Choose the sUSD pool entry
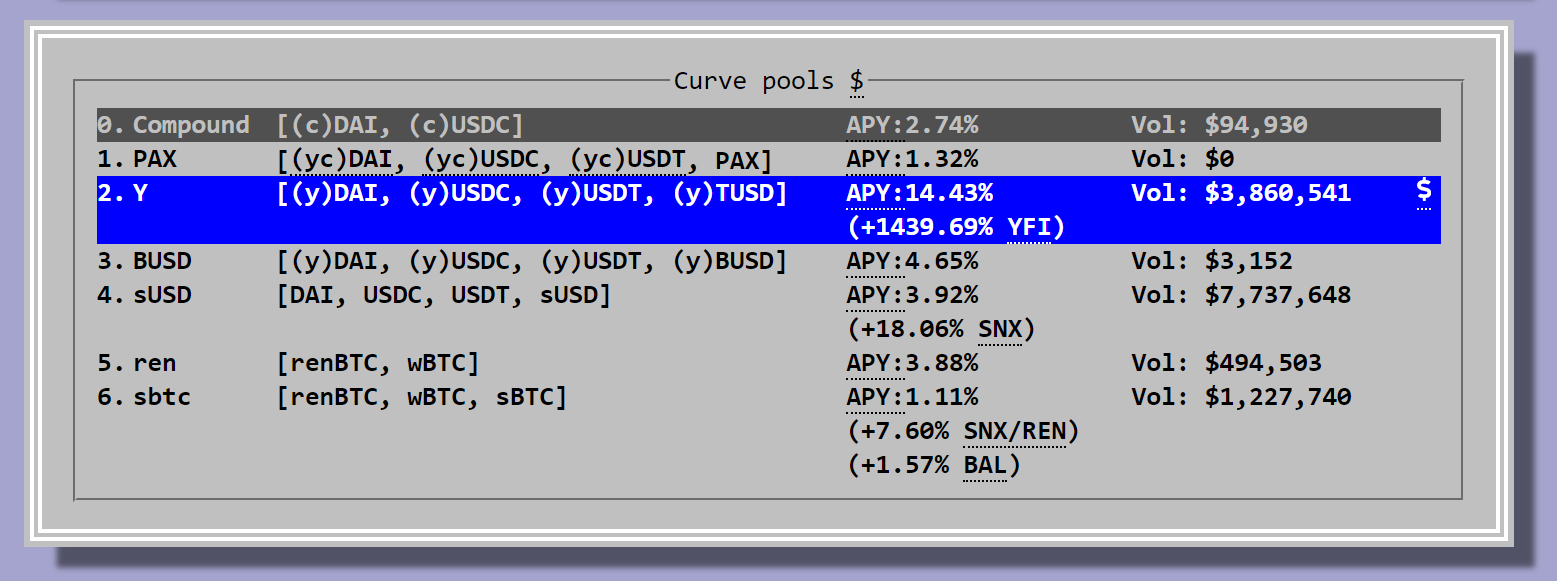The width and height of the screenshot is (1557, 581). [x=161, y=295]
